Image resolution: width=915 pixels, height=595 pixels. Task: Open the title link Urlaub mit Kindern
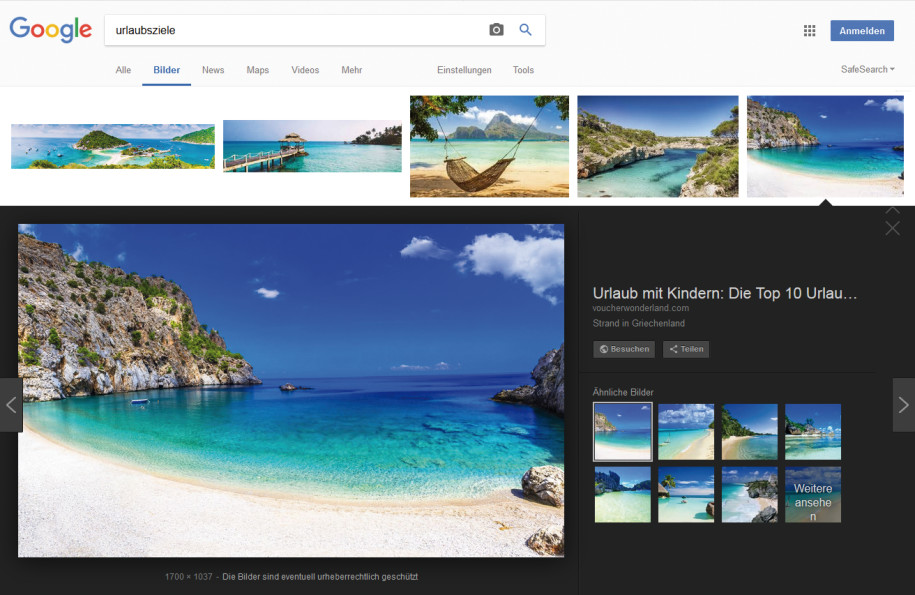[725, 293]
